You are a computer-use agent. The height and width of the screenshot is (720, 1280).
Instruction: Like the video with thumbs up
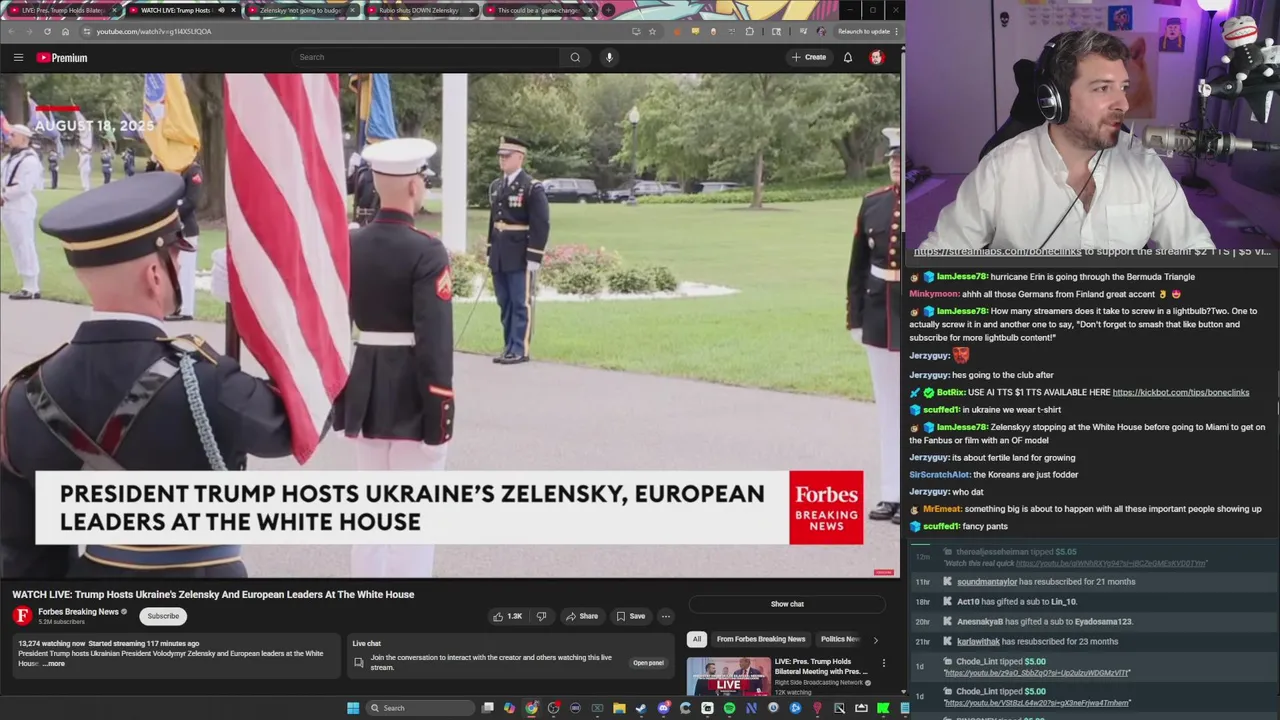point(507,616)
